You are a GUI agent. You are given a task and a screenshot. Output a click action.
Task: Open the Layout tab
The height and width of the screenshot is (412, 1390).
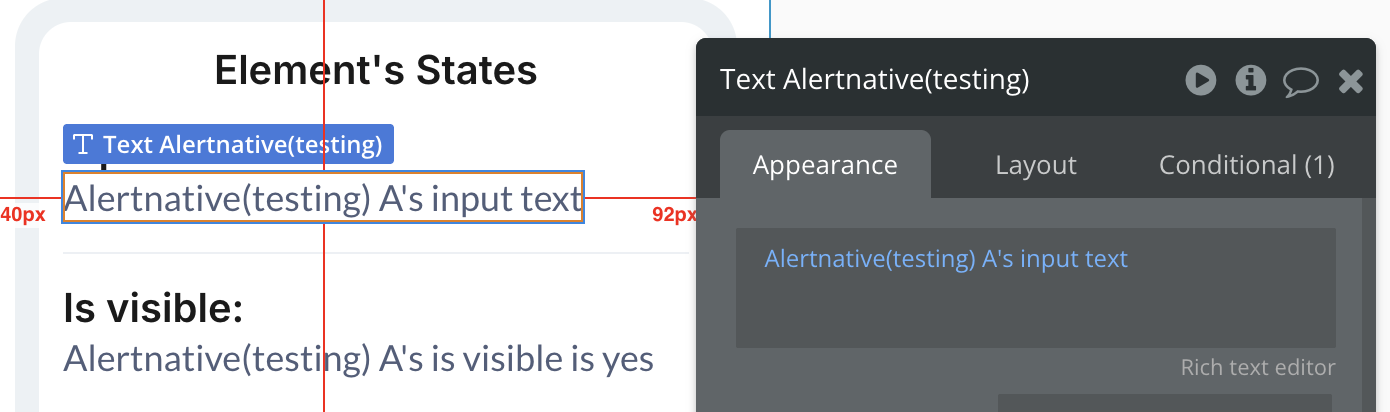[x=1035, y=165]
